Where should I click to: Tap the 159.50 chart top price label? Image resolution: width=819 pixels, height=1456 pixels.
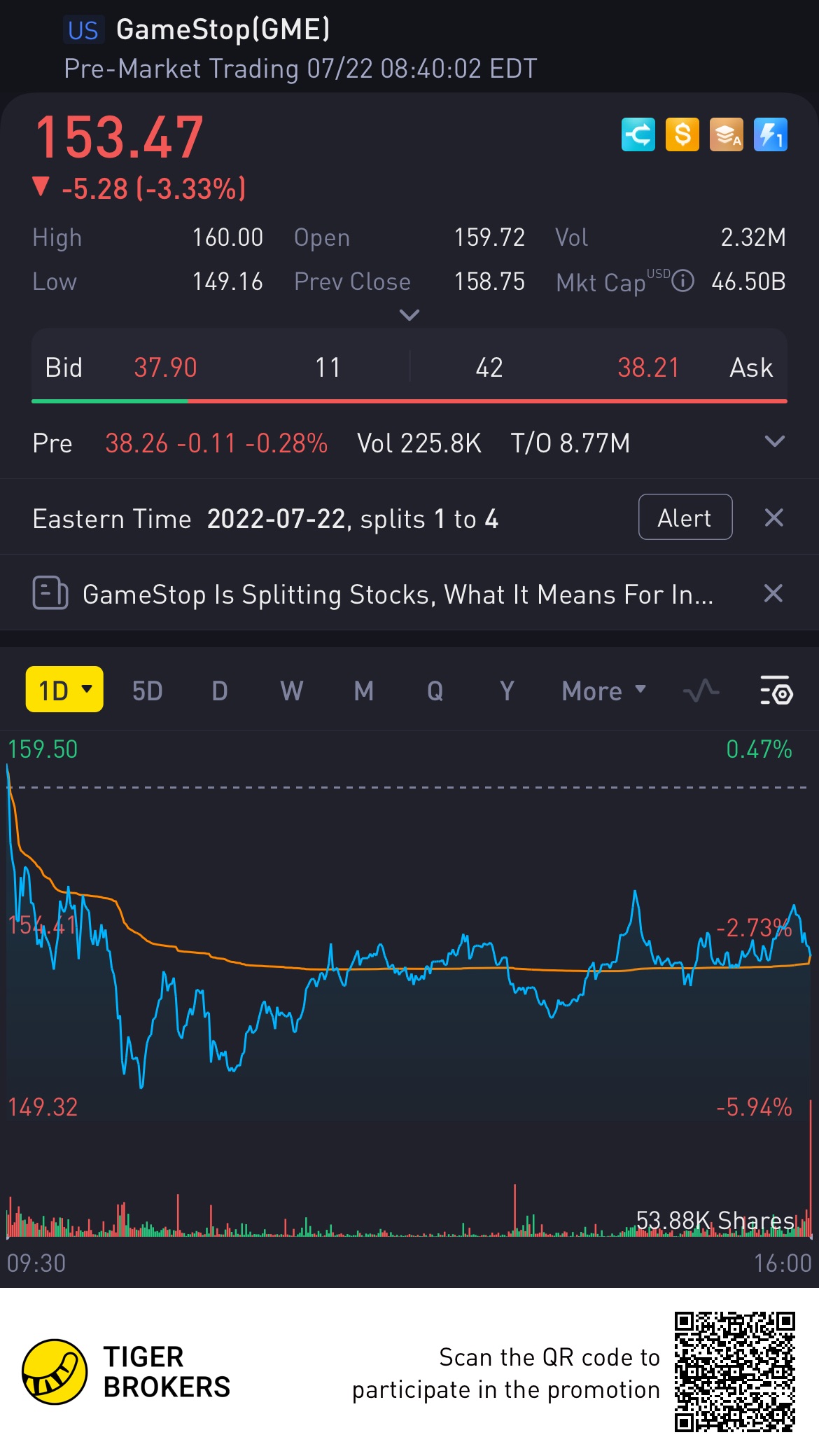point(43,749)
